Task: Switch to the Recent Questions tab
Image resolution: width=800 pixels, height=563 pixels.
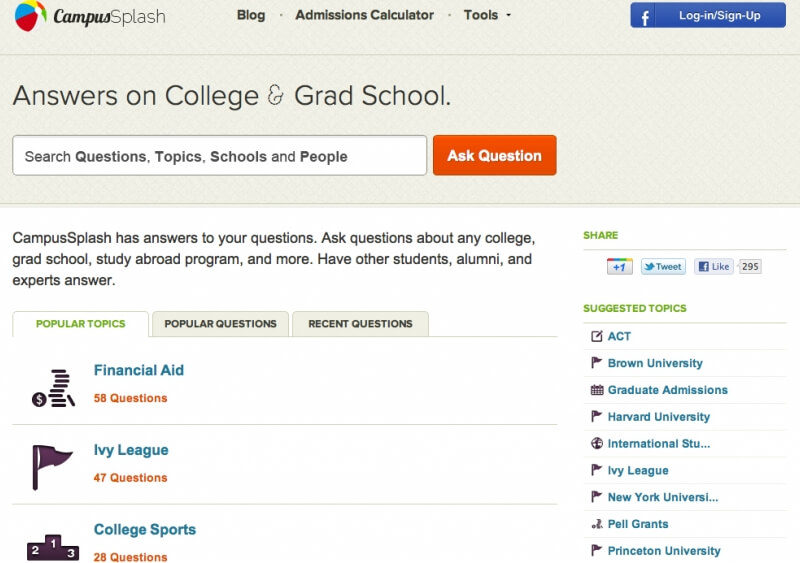Action: tap(360, 324)
